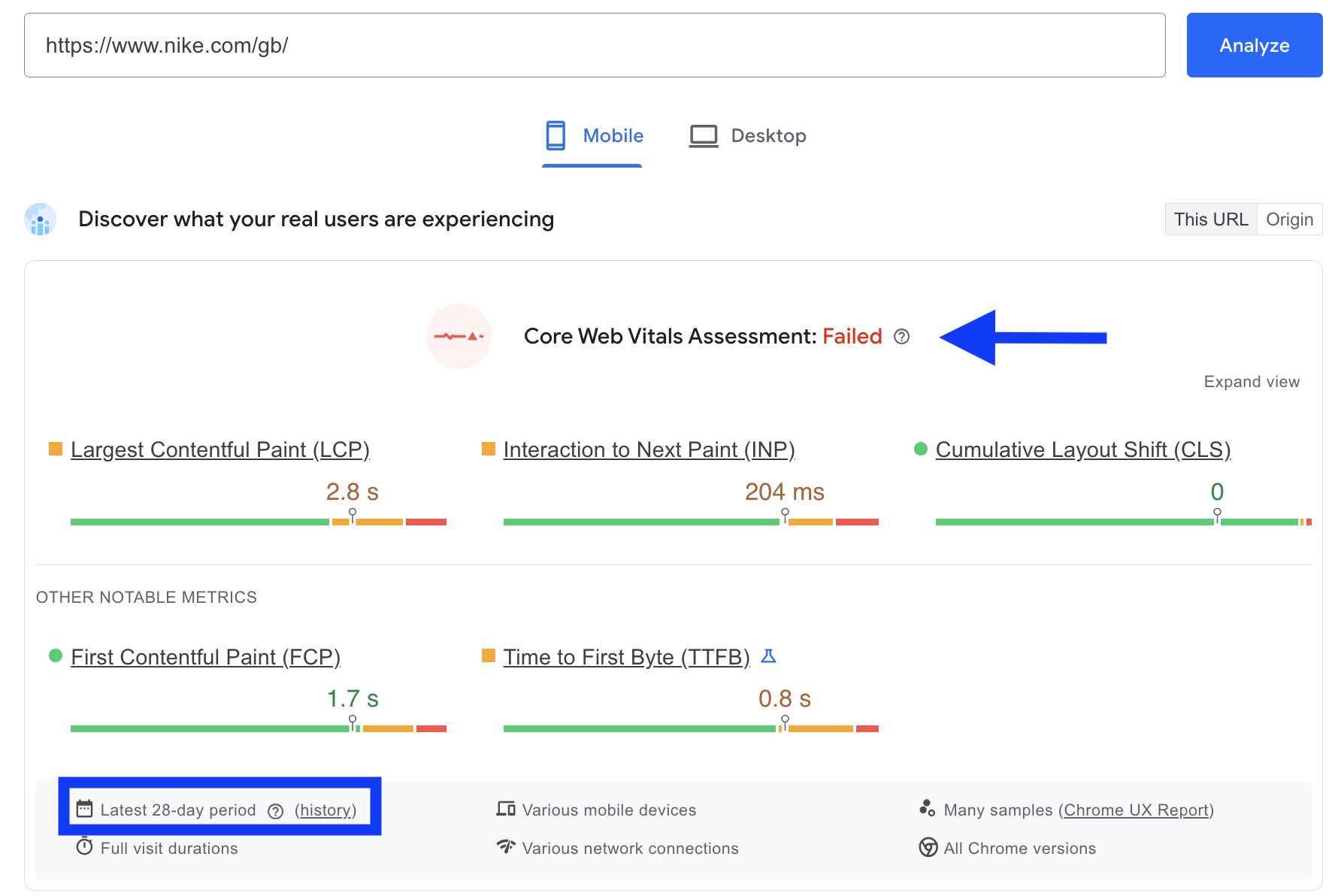Select the This URL toggle option
This screenshot has height=896, width=1332.
pos(1211,219)
